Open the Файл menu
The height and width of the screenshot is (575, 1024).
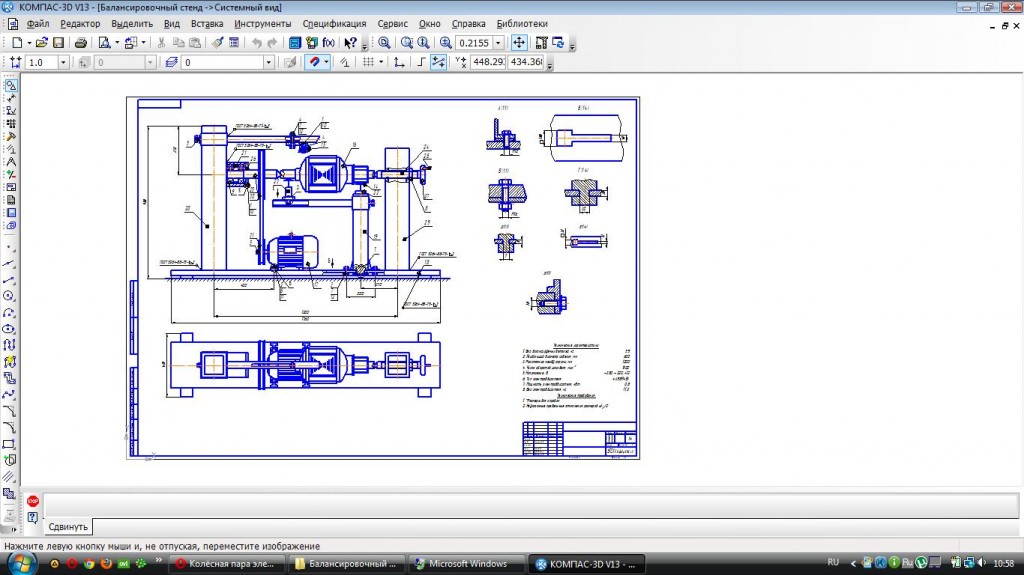(x=38, y=24)
